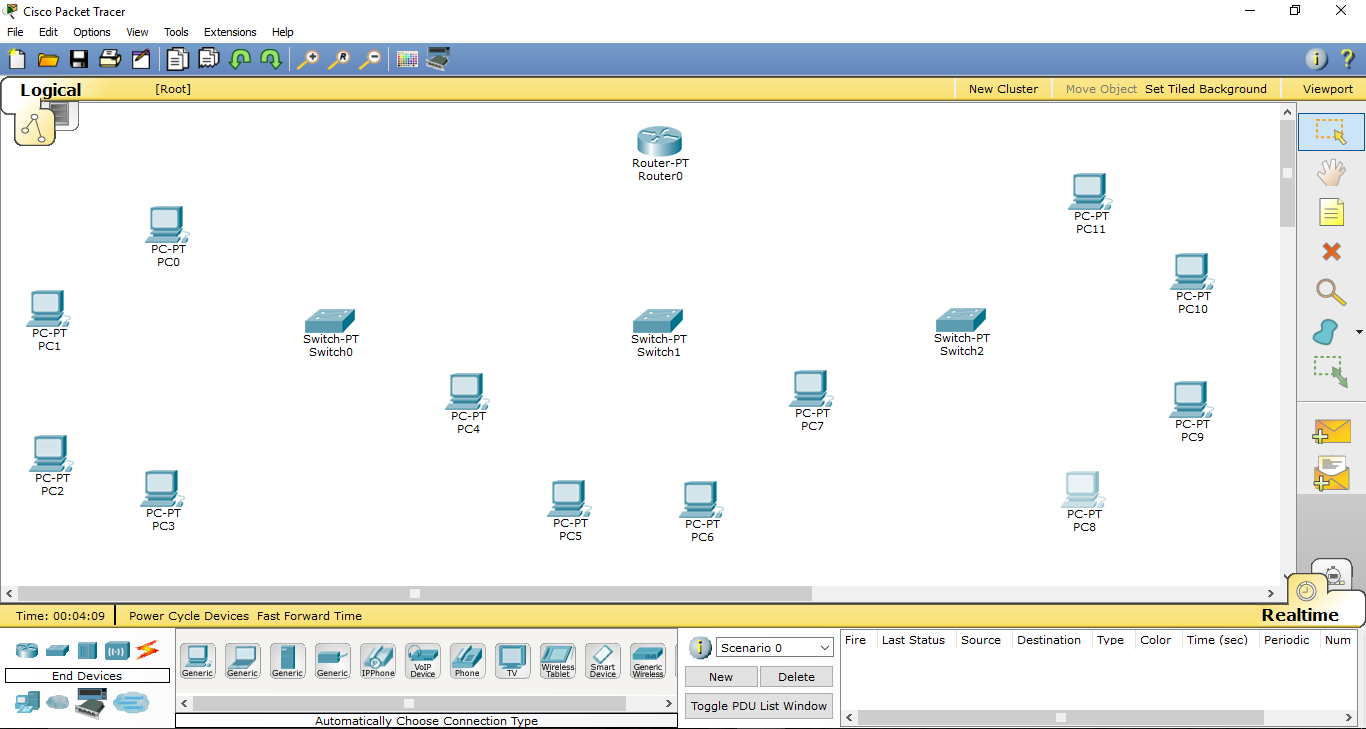Open a file with the folder icon

48,59
